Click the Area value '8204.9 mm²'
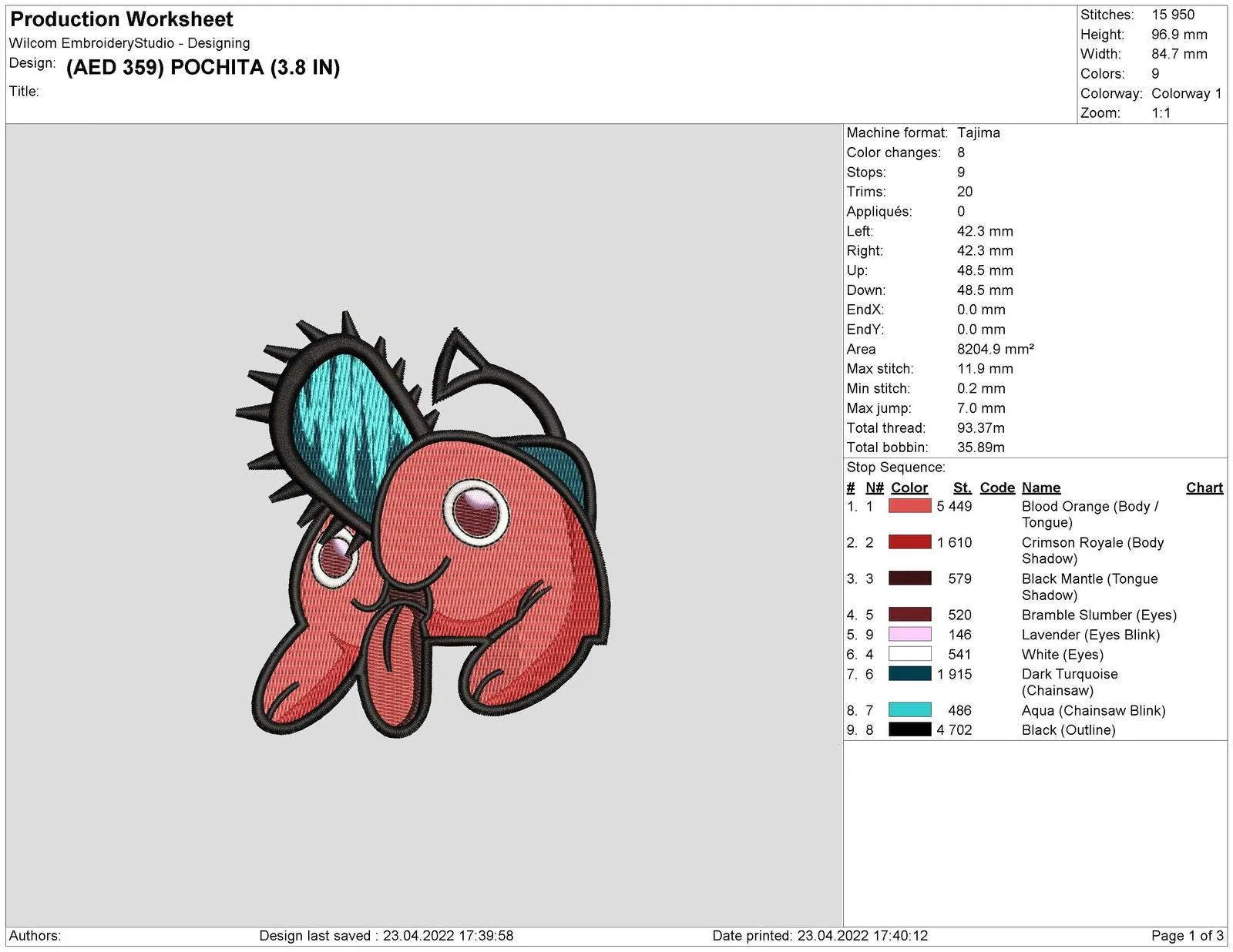 (996, 349)
